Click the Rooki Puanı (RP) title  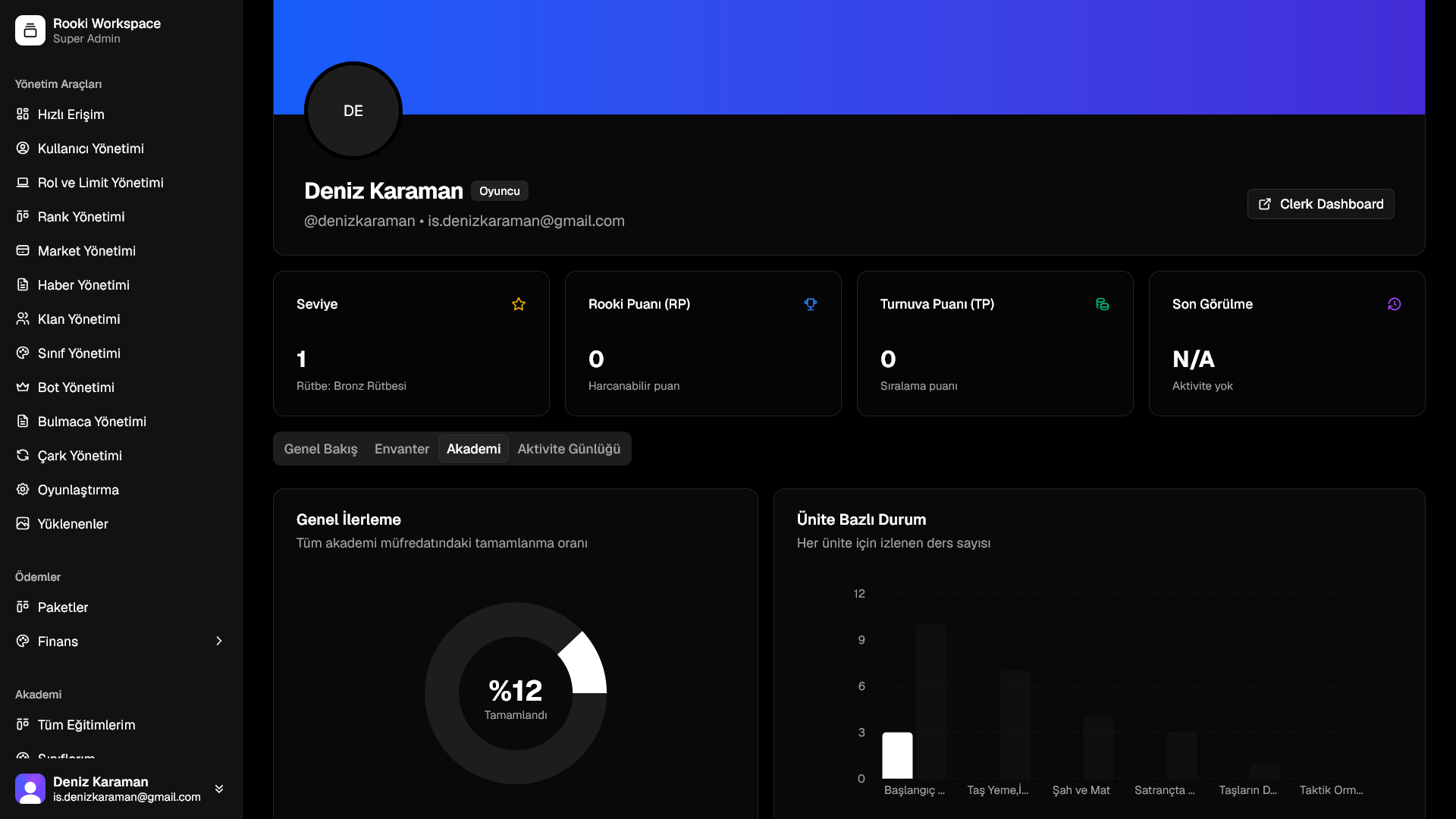639,304
